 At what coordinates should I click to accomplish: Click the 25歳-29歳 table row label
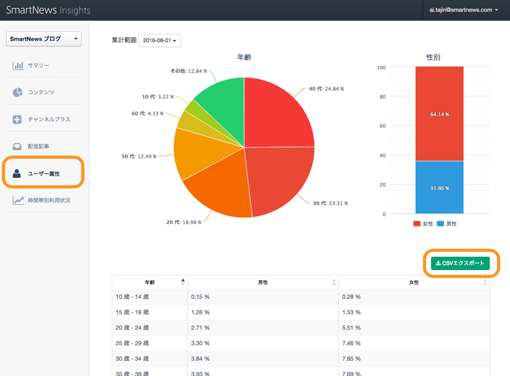[132, 343]
